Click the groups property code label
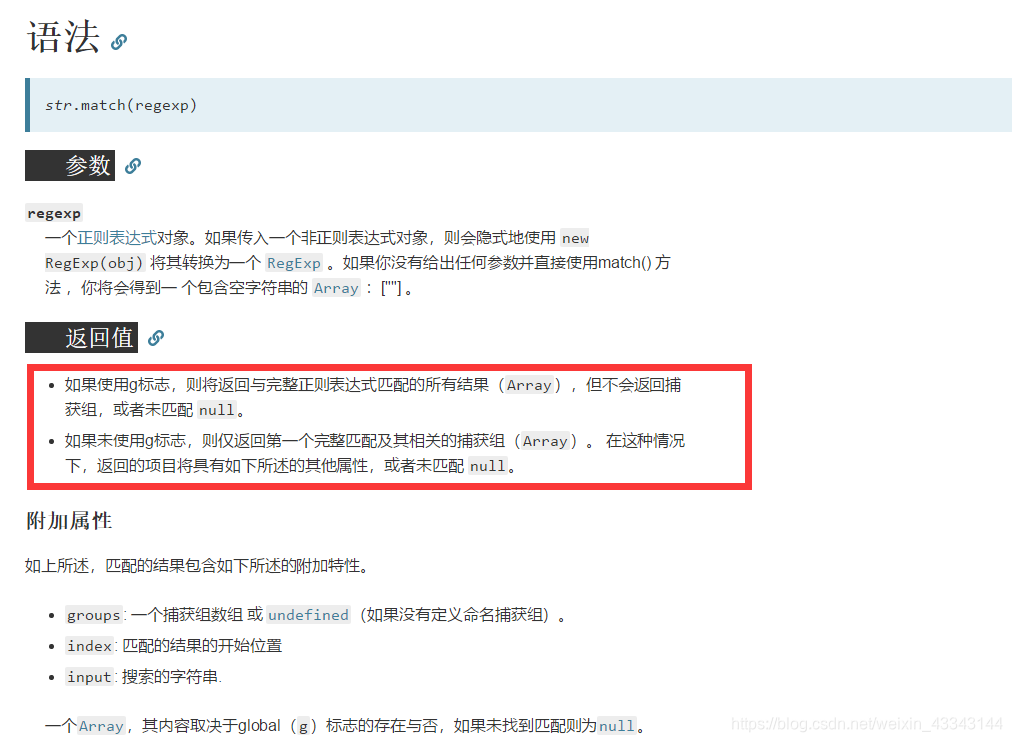1012x742 pixels. tap(94, 615)
